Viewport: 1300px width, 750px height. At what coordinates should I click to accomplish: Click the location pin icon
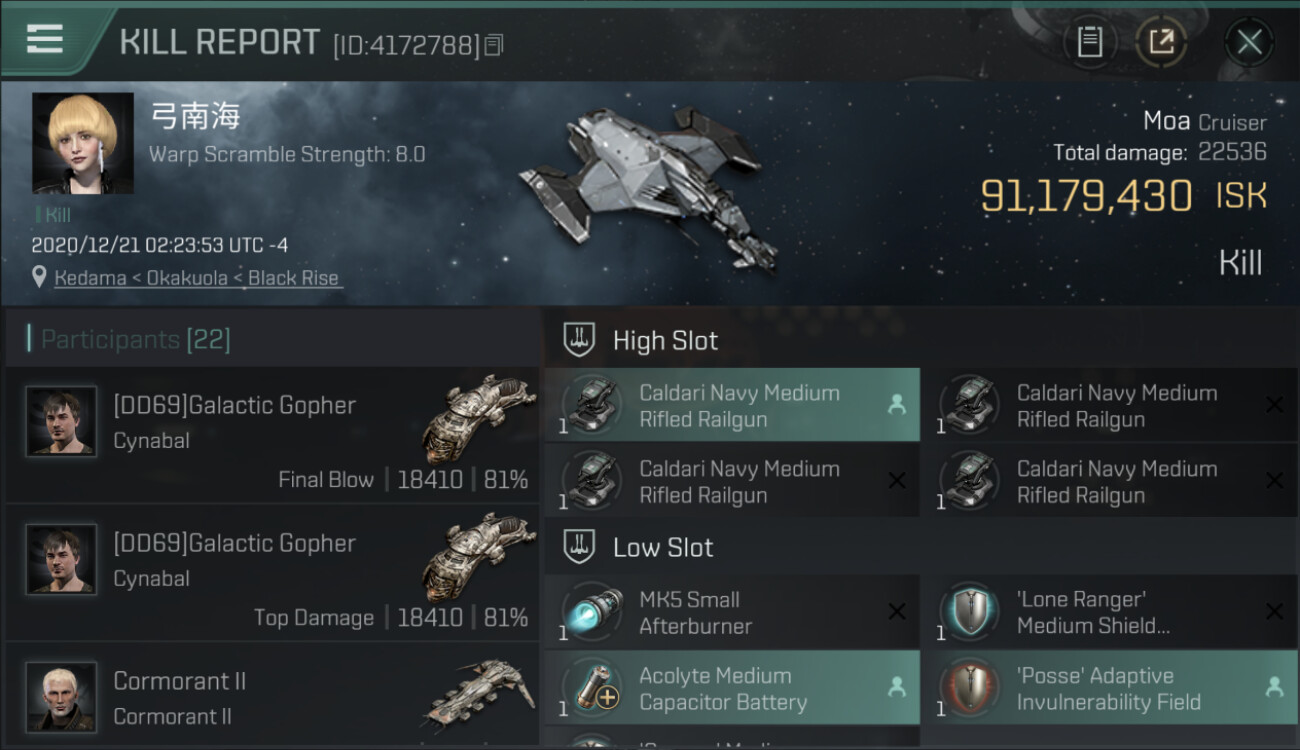pyautogui.click(x=40, y=277)
